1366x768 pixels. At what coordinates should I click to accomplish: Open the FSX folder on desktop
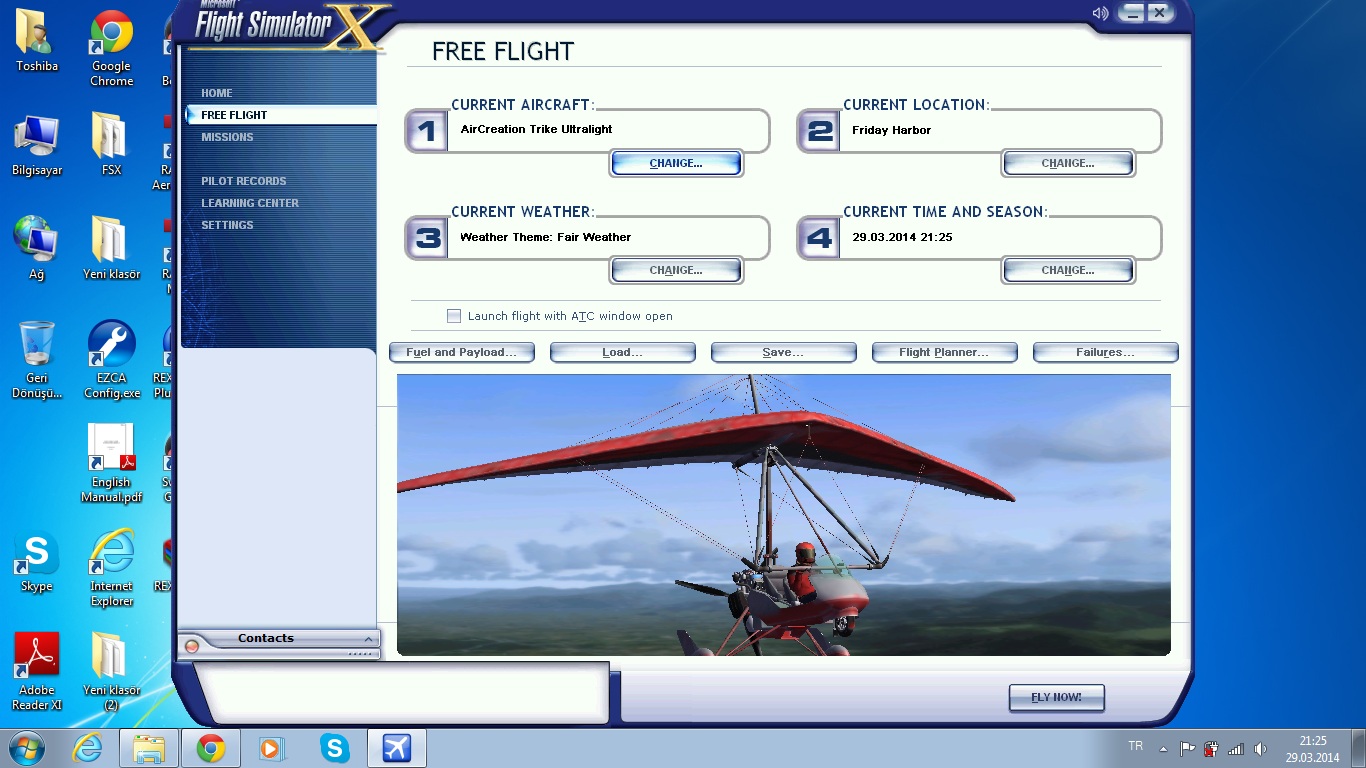point(111,145)
